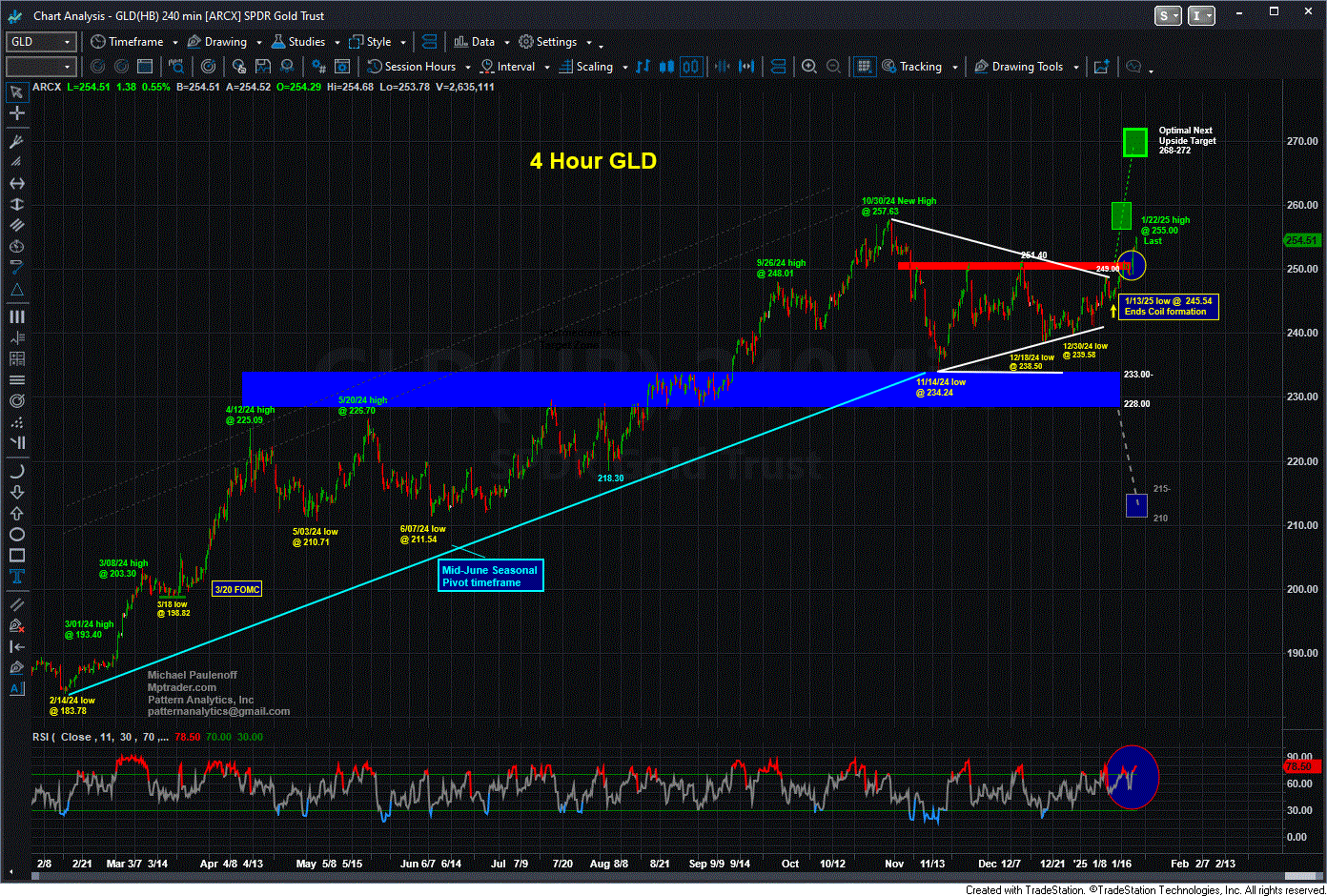Image resolution: width=1327 pixels, height=896 pixels.
Task: Select the down arrow drawing tool
Action: [16, 493]
